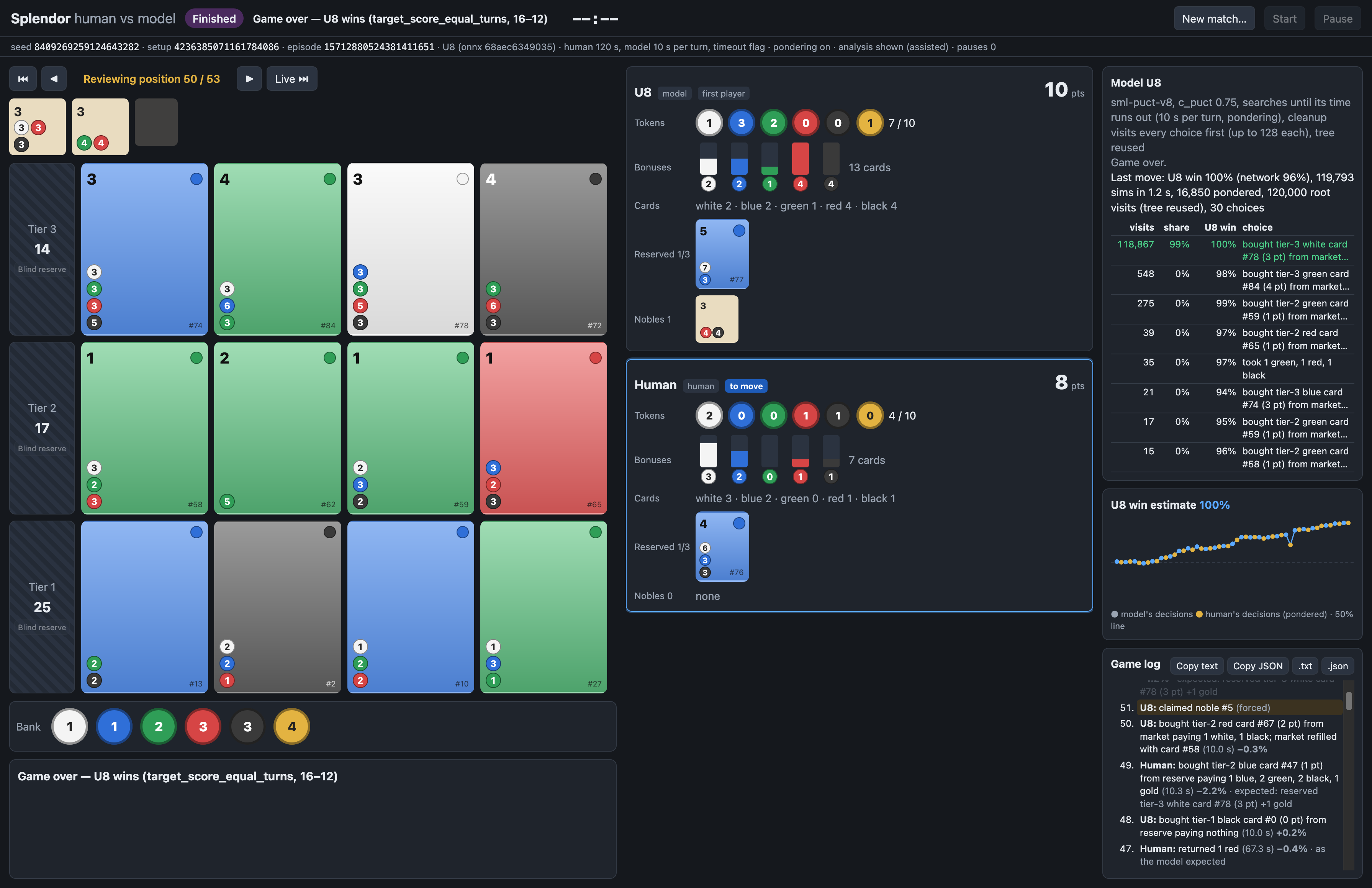The height and width of the screenshot is (888, 1372).
Task: Return to the Live position
Action: 292,79
